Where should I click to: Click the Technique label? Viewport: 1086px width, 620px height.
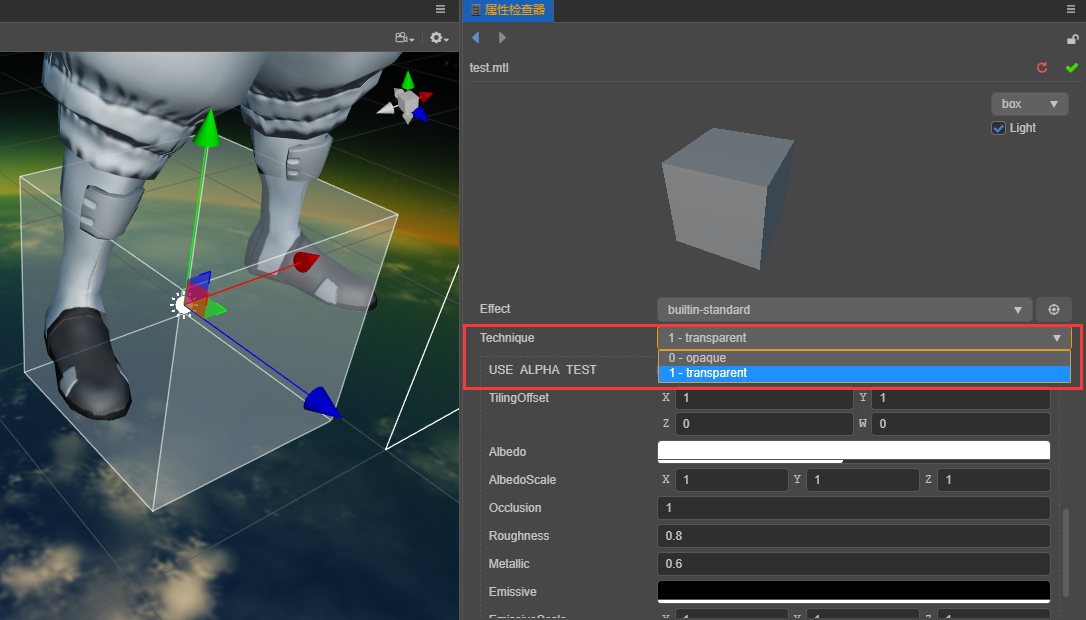pyautogui.click(x=507, y=338)
